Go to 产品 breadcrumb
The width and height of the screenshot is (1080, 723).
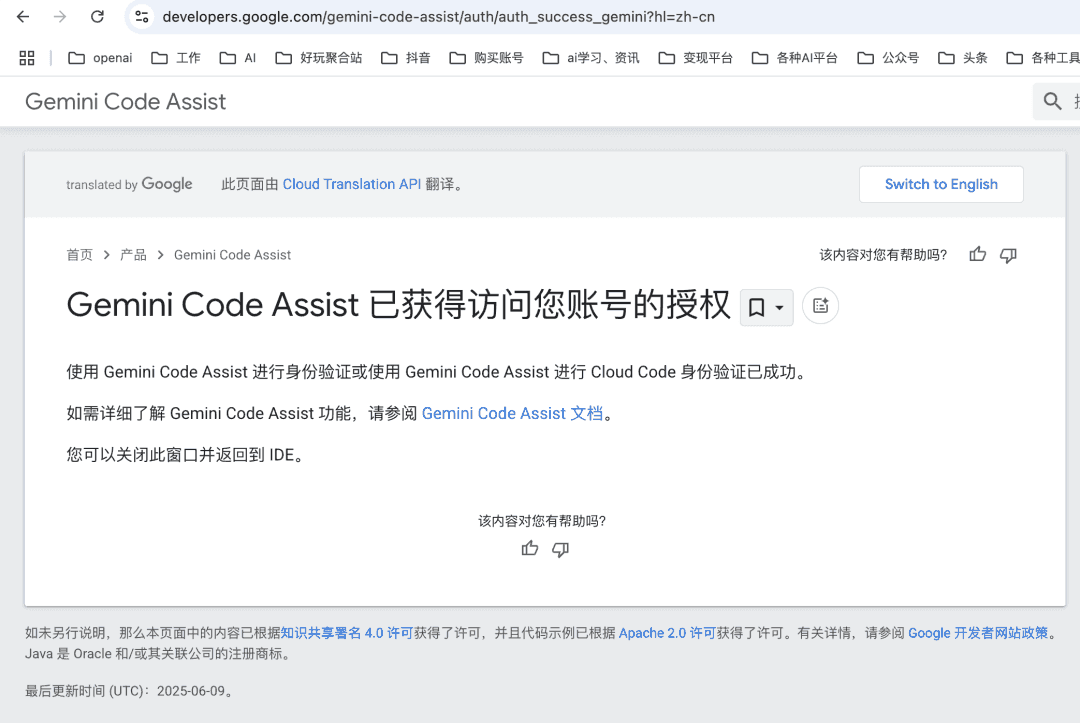(133, 255)
